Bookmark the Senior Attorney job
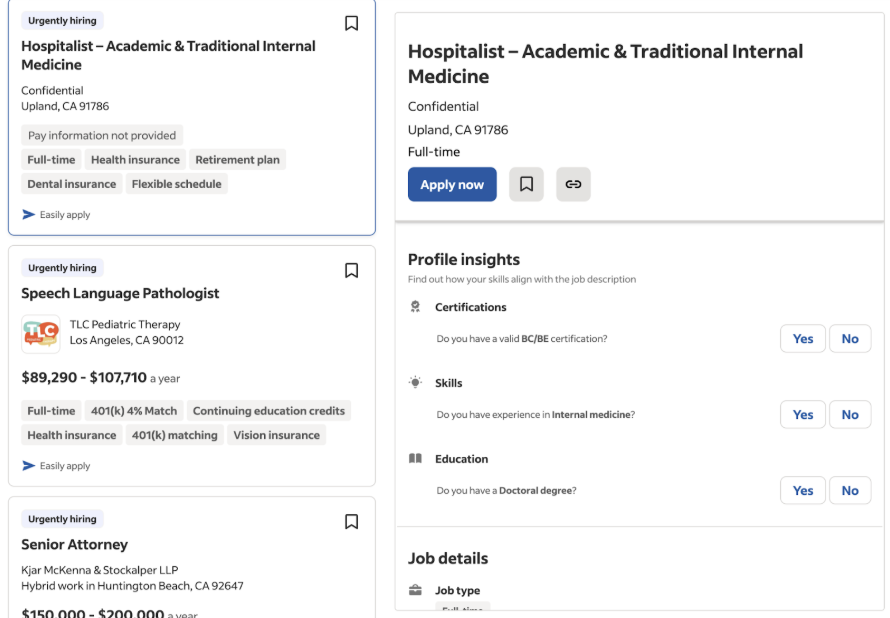This screenshot has height=618, width=890. pyautogui.click(x=351, y=522)
